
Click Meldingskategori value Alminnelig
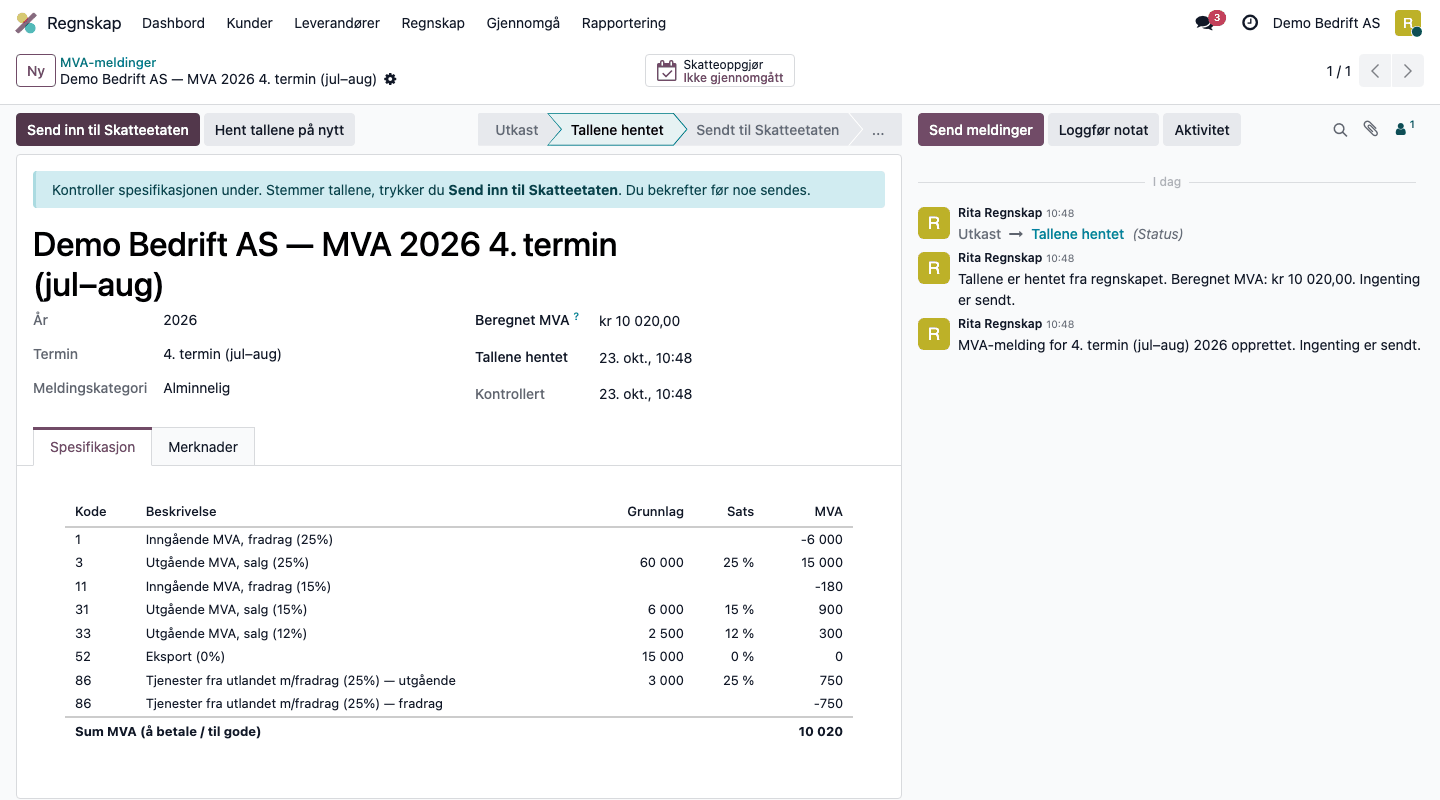[197, 388]
